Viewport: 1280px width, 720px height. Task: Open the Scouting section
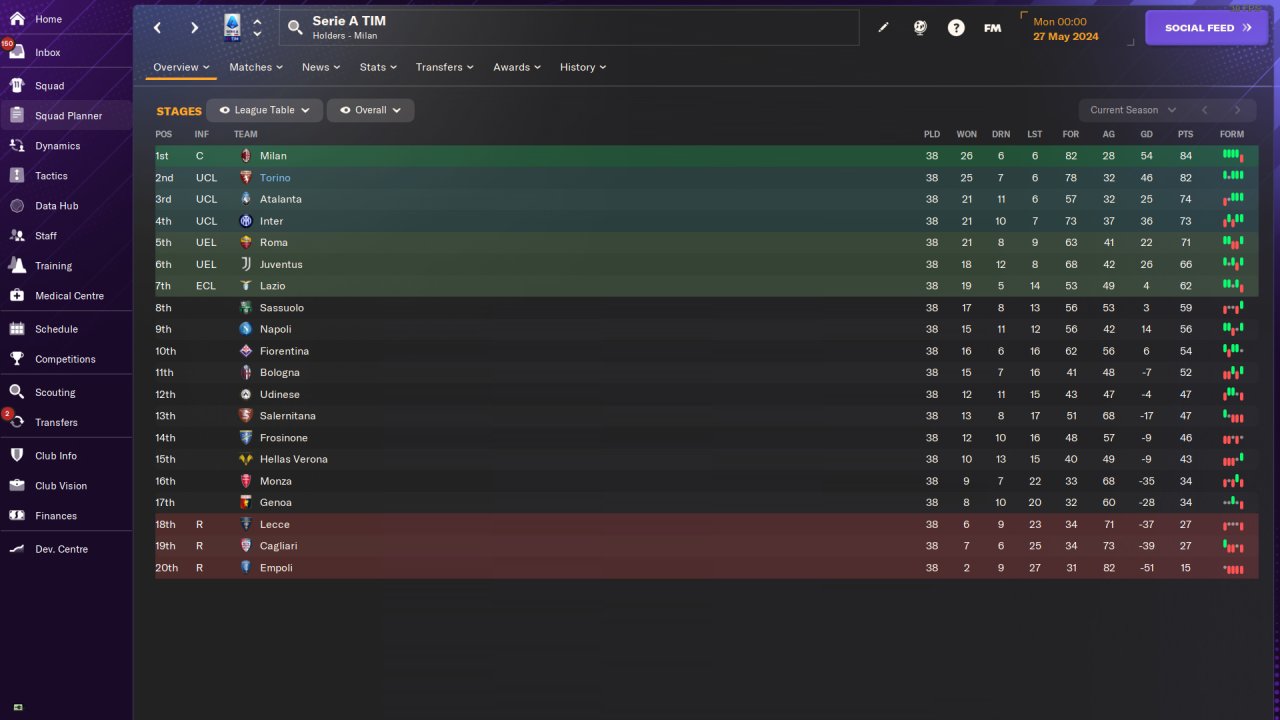[x=54, y=393]
